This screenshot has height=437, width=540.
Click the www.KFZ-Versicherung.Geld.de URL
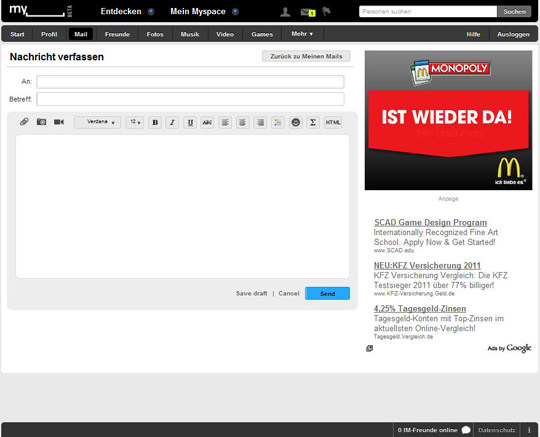coord(414,293)
